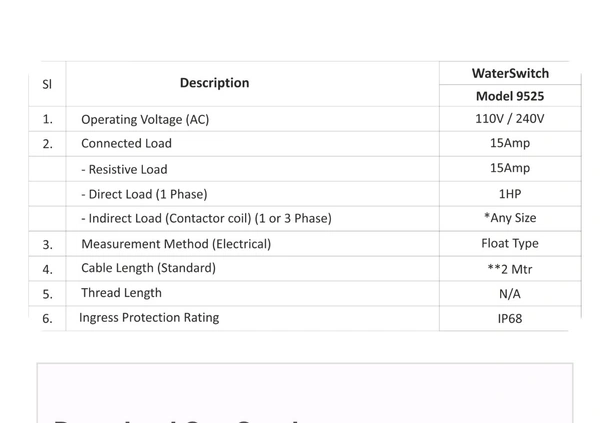Select the "**2 Mtr" value cell
Screen dimensions: 600x423
pos(509,269)
